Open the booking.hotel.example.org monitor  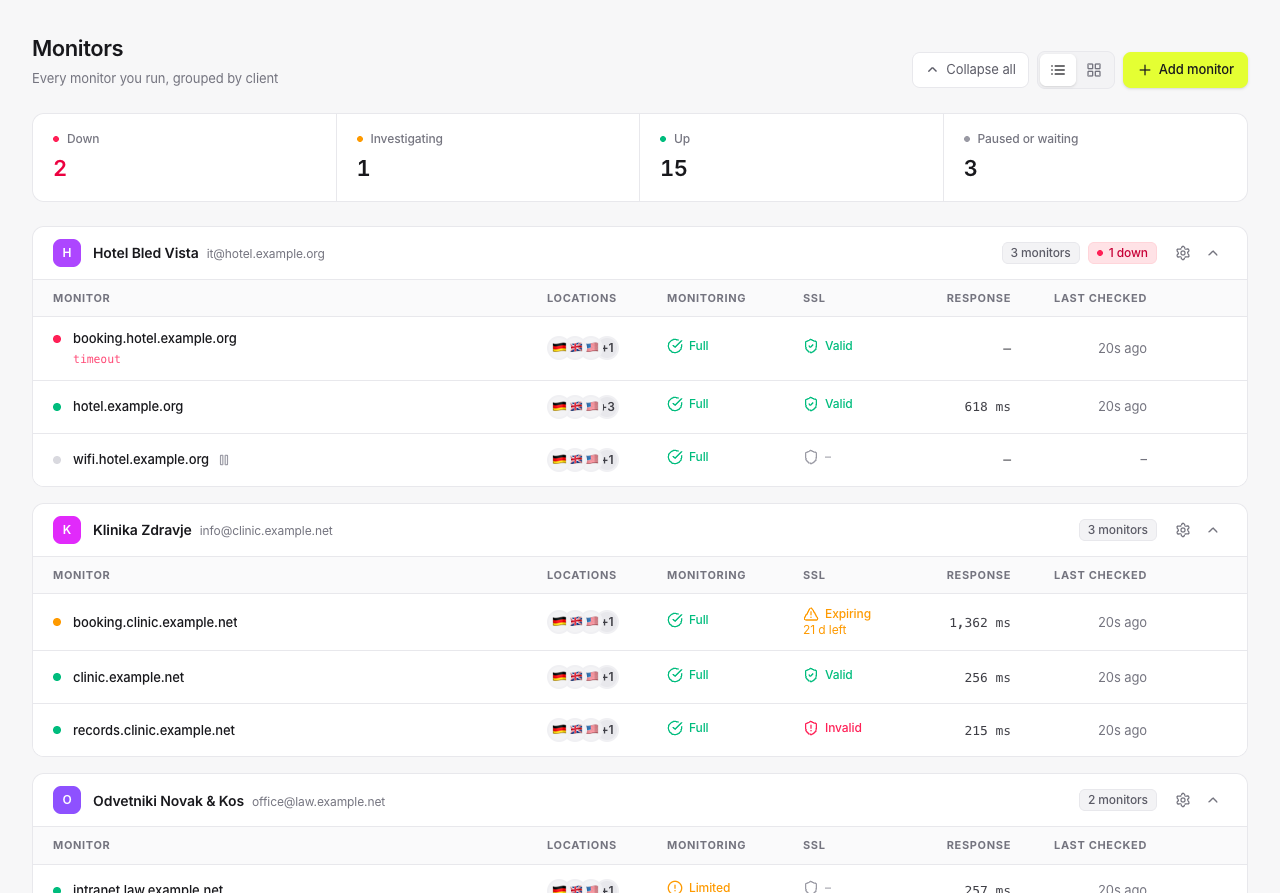tap(155, 338)
